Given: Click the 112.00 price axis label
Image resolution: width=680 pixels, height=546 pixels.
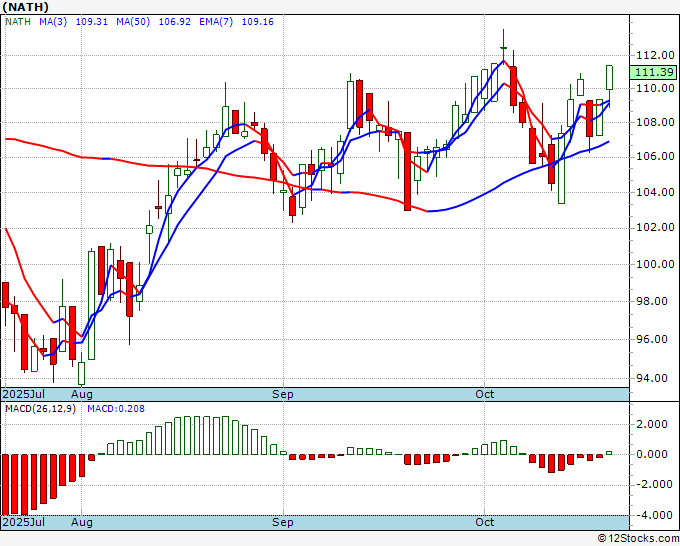Looking at the screenshot, I should (655, 55).
